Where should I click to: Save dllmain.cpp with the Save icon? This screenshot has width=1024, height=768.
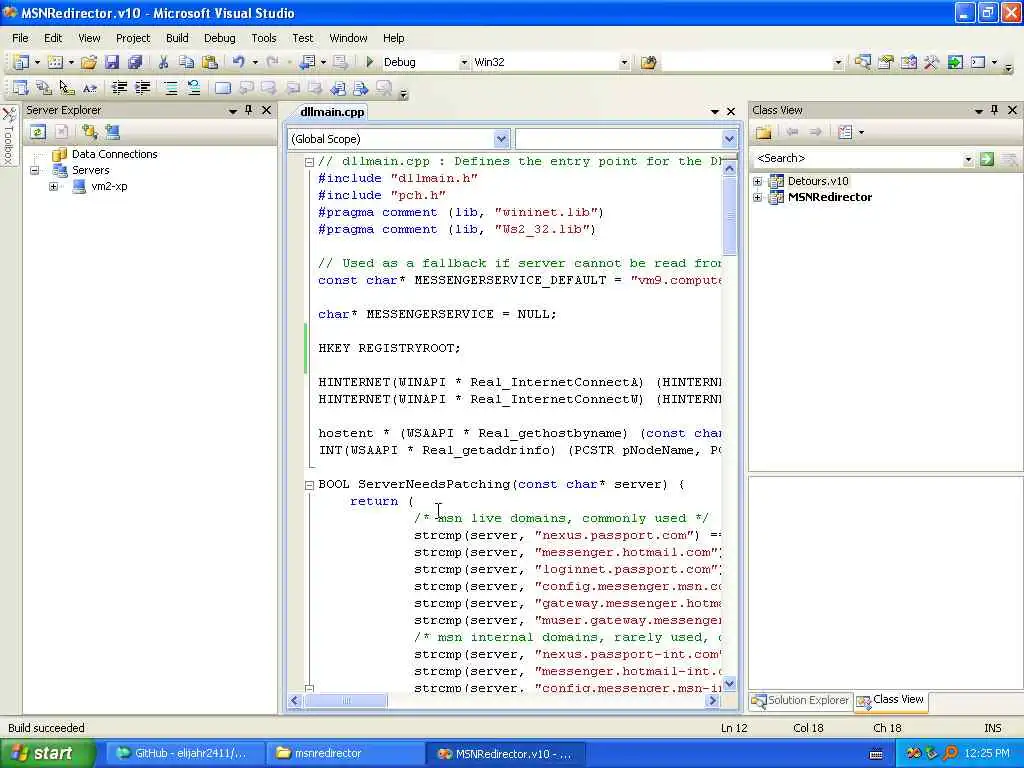pyautogui.click(x=112, y=62)
